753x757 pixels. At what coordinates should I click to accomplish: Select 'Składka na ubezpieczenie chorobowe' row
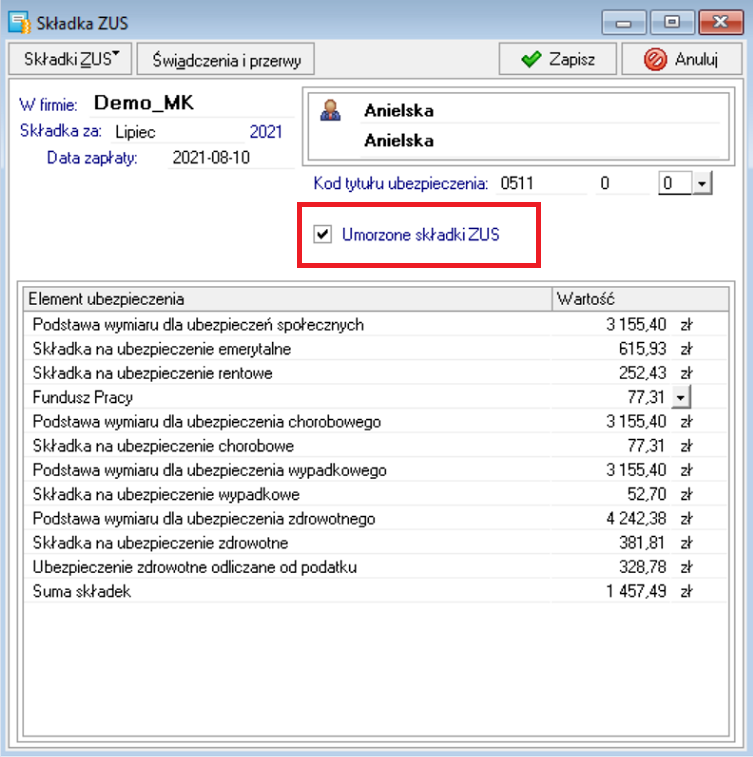375,446
